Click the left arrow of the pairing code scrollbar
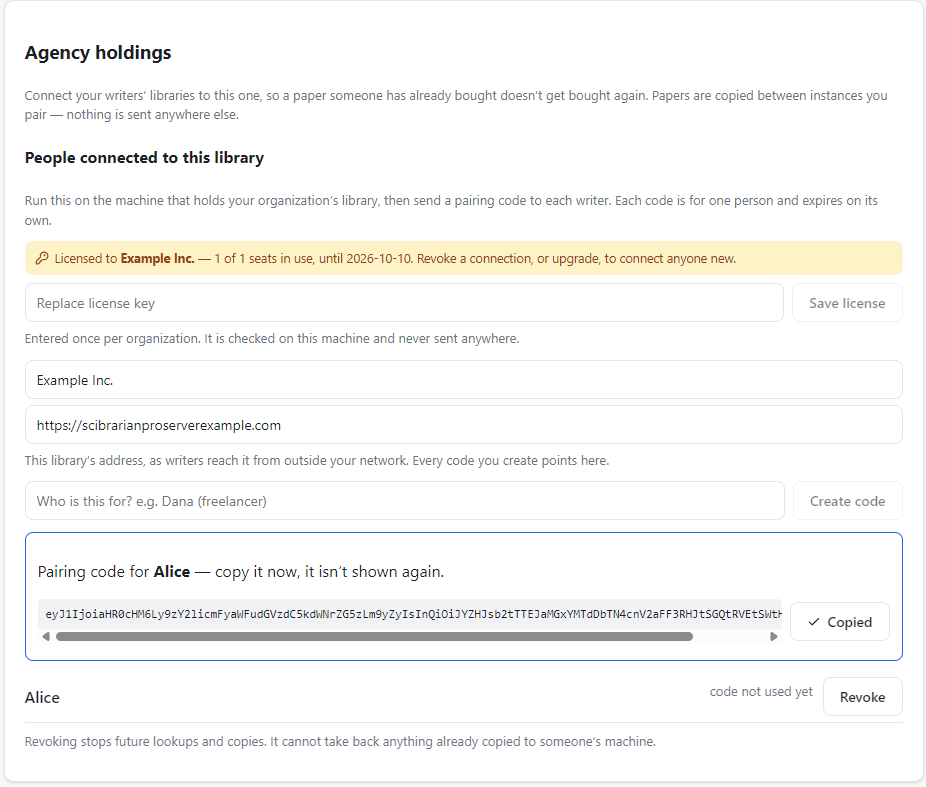 46,636
